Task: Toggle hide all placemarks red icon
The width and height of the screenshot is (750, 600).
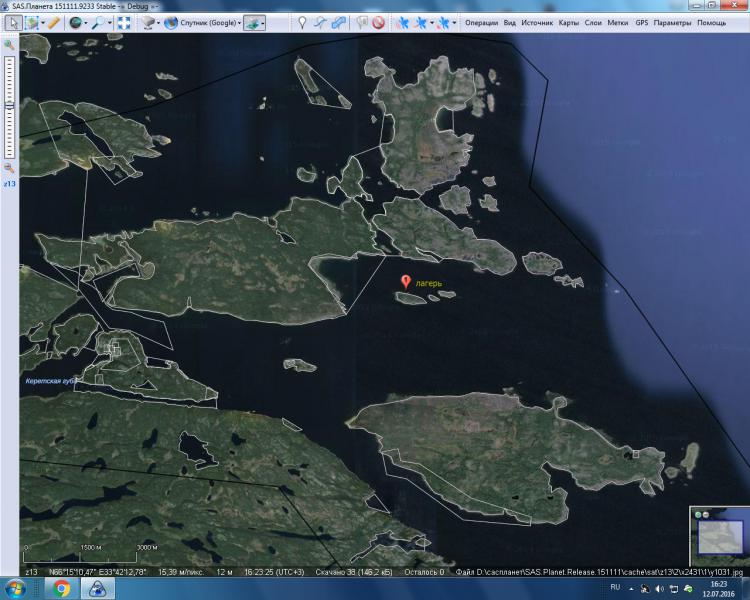Action: [x=379, y=22]
